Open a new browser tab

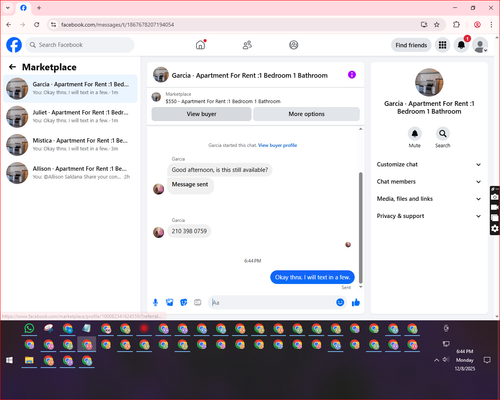39,8
